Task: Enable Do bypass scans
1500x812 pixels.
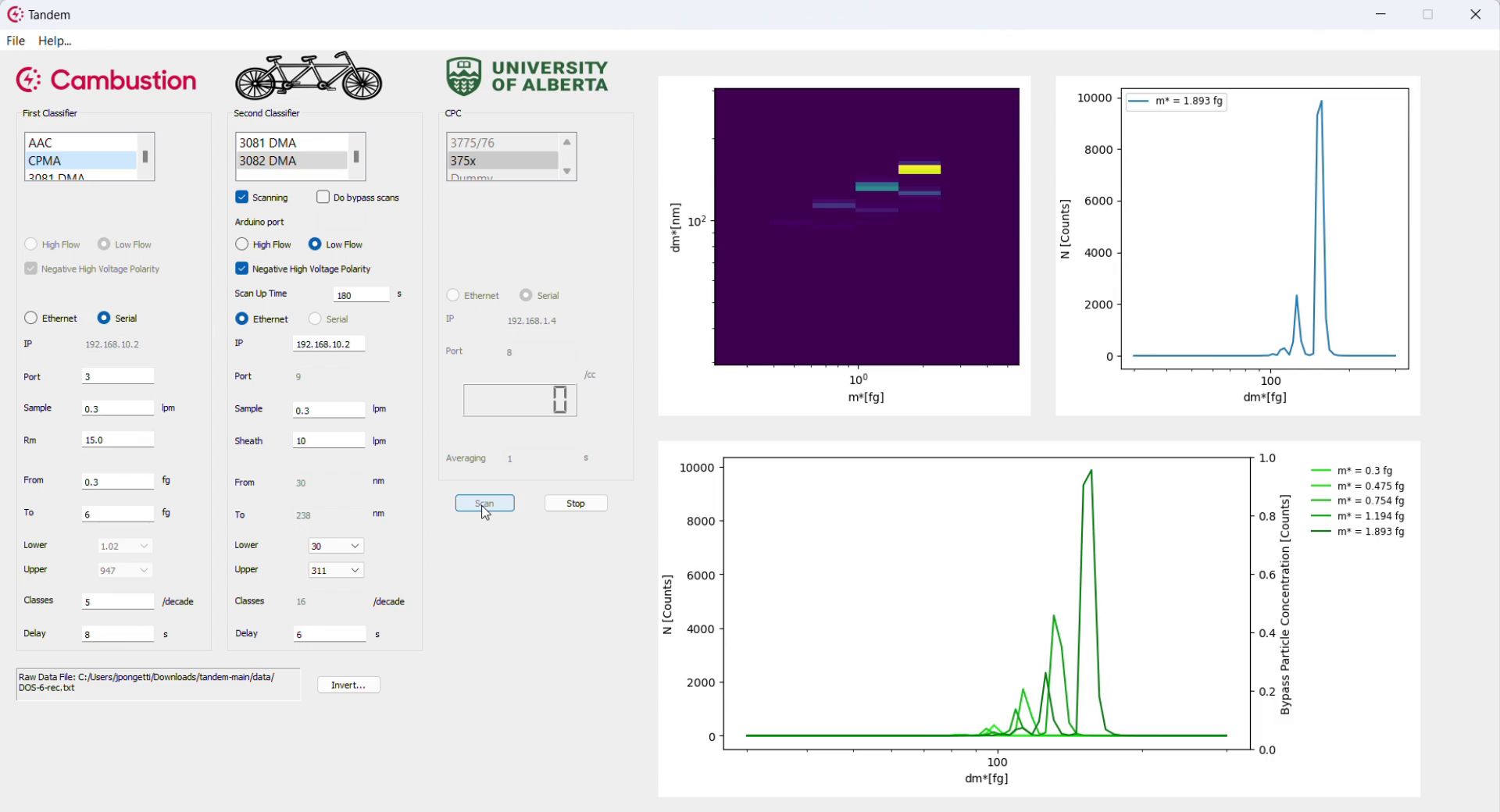Action: (x=322, y=197)
